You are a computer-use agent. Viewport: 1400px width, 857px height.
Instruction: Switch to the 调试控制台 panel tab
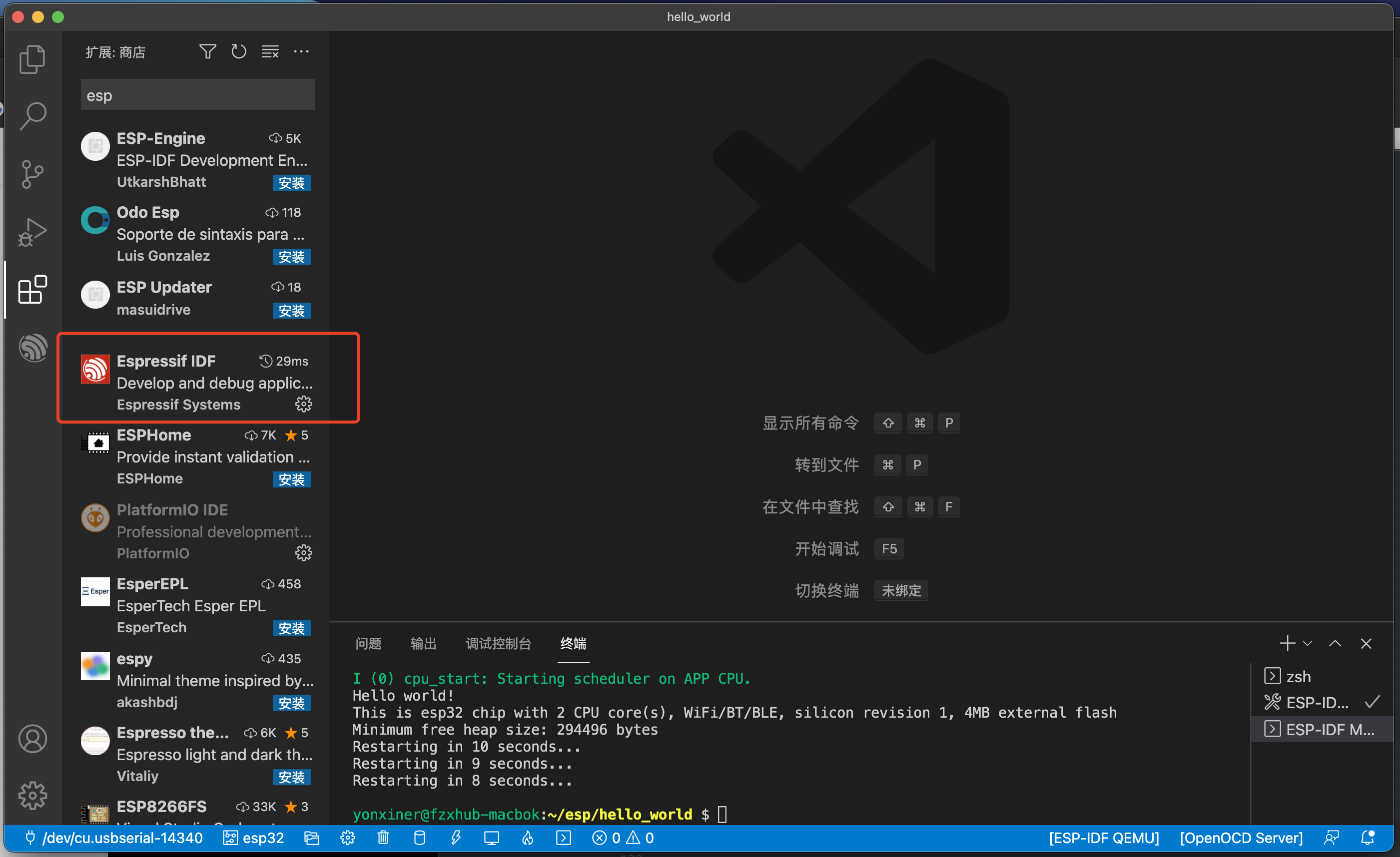[x=498, y=643]
